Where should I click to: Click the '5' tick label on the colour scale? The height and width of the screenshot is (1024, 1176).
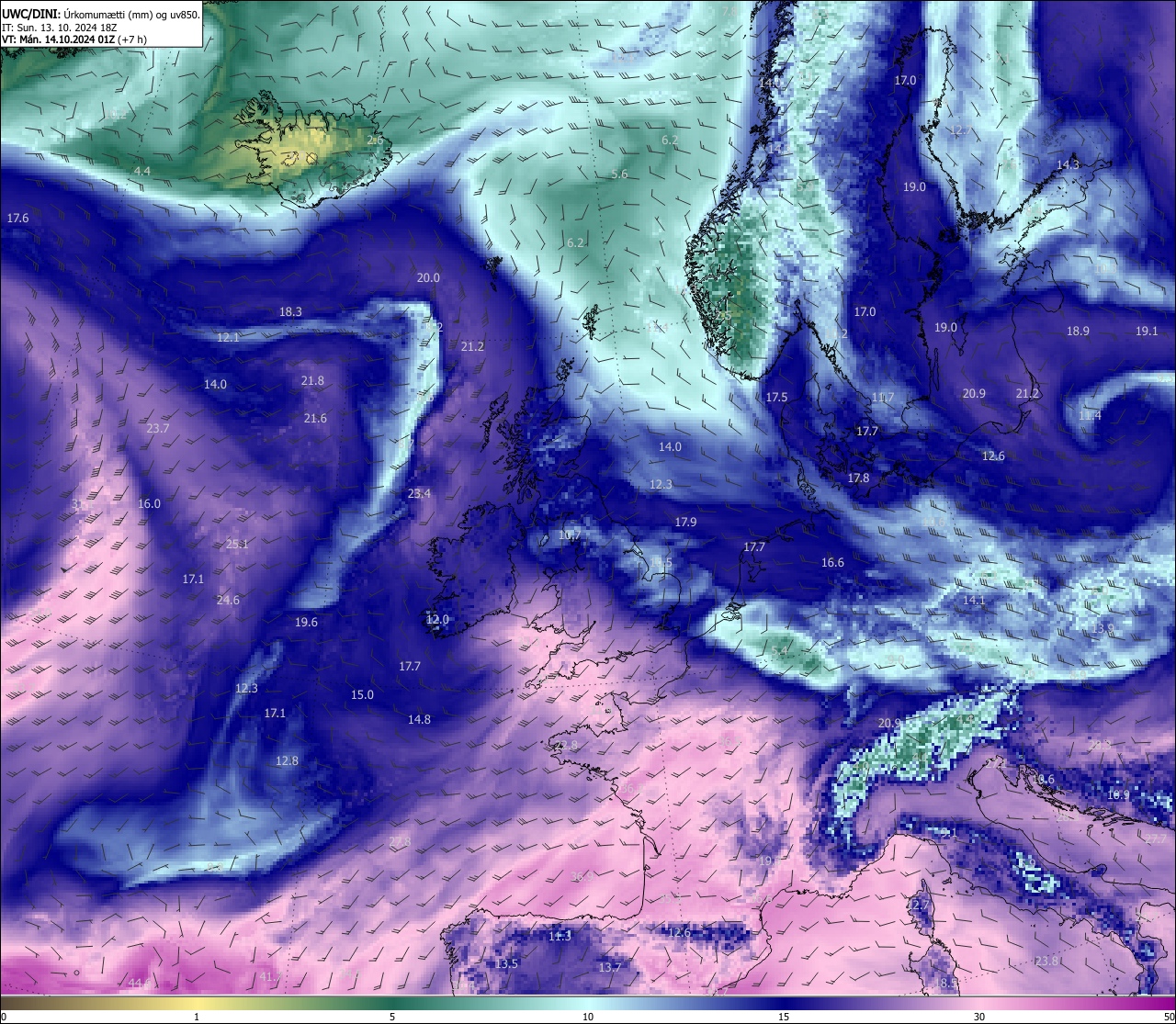(392, 1017)
